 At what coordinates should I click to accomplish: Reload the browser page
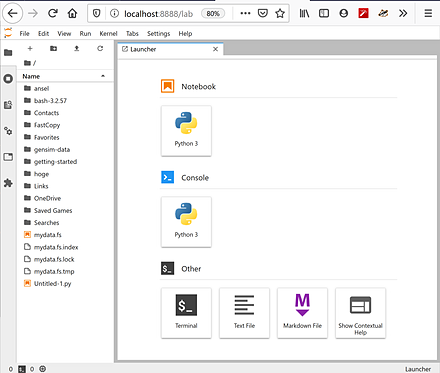click(53, 13)
